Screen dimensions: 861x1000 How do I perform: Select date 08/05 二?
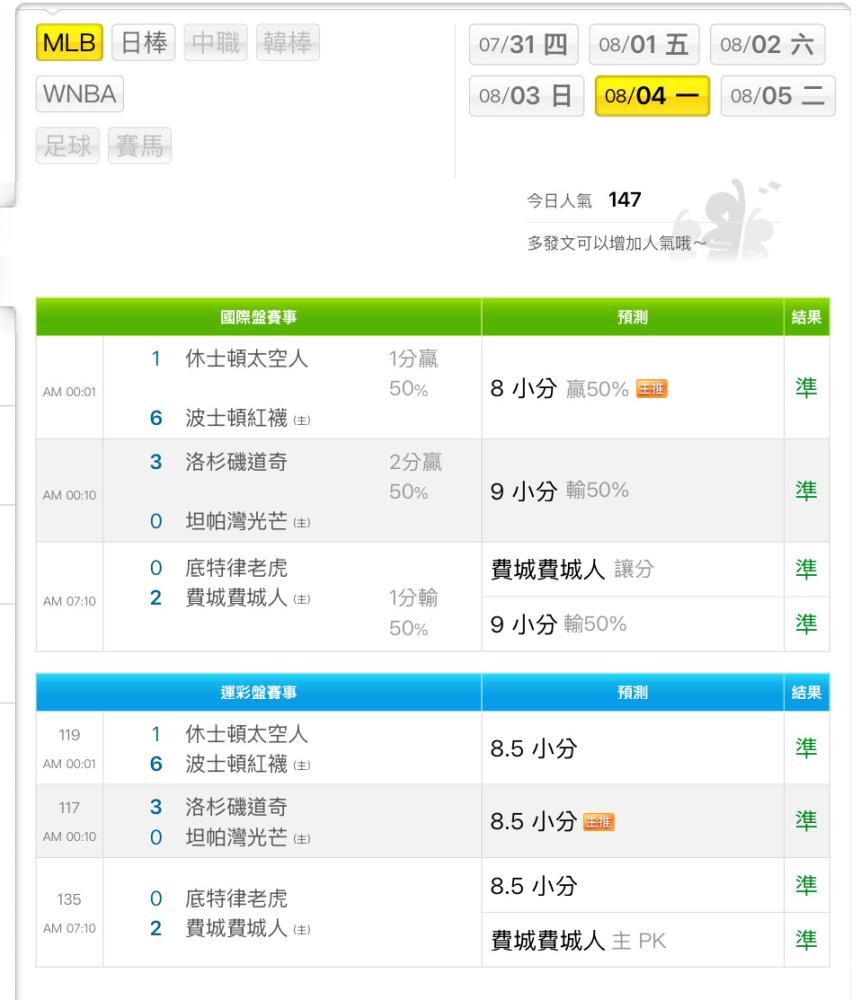tap(778, 96)
